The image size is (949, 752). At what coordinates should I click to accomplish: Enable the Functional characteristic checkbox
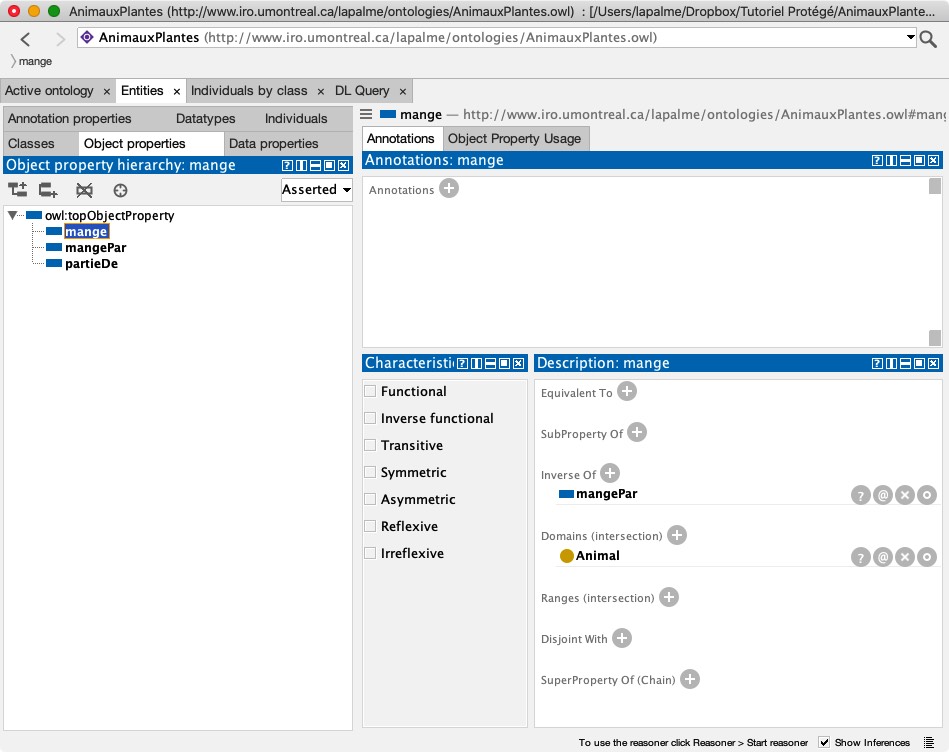(371, 392)
